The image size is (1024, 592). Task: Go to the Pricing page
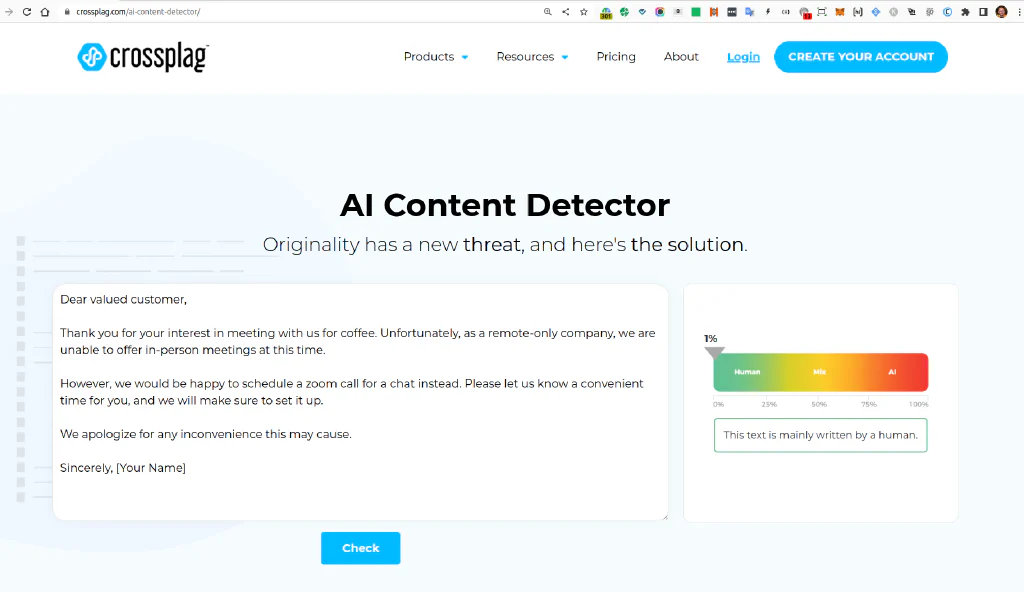[x=616, y=57]
